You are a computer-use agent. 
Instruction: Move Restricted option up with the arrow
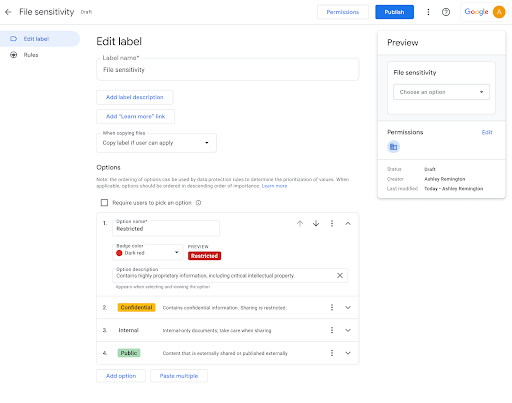pos(300,223)
